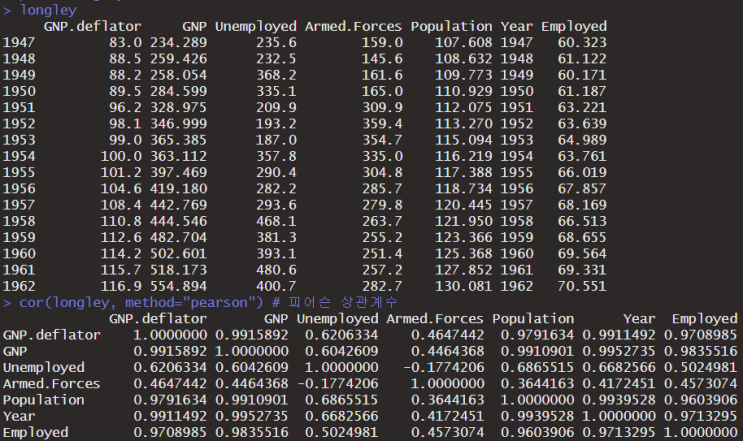Select Population value 130.081 for 1962

(464, 286)
